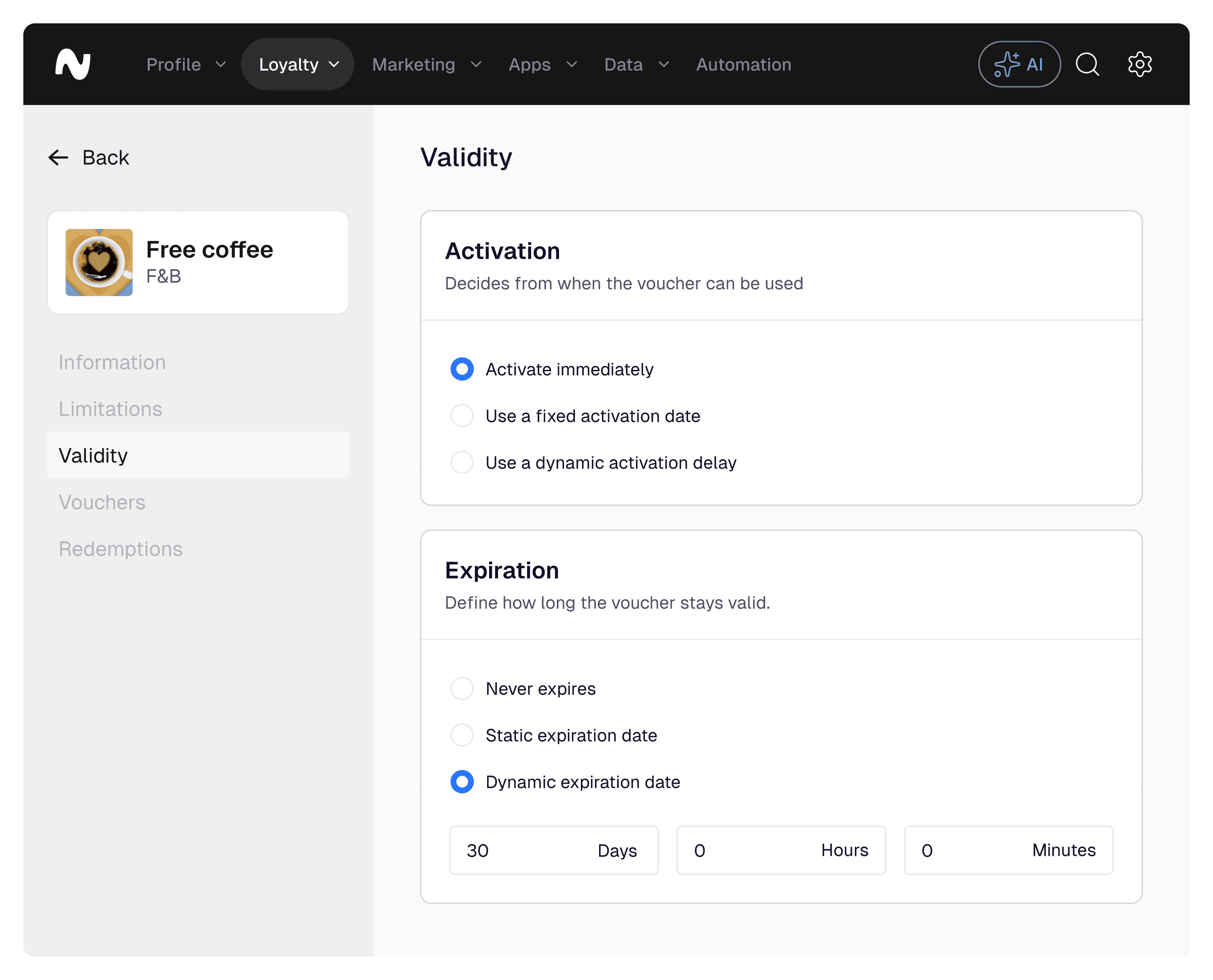Open settings via the gear icon
The width and height of the screenshot is (1213, 980).
1139,64
